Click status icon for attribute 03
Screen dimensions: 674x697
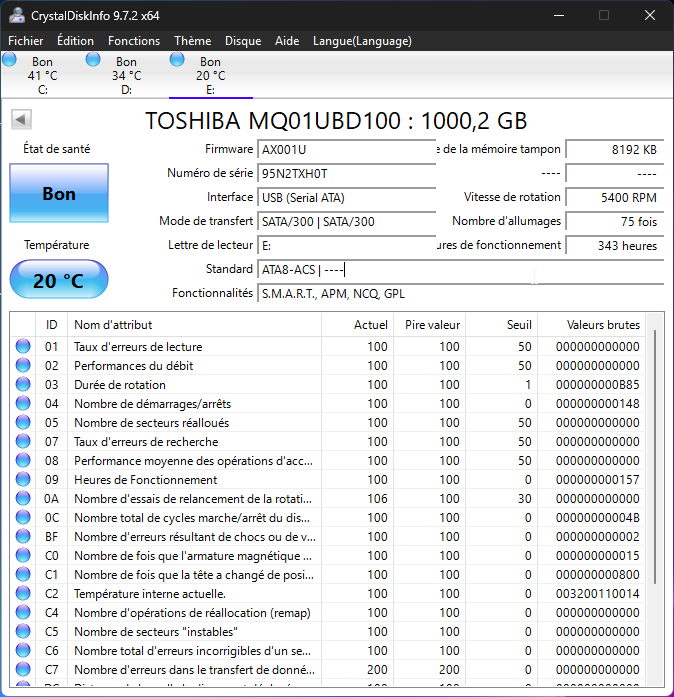tap(23, 385)
